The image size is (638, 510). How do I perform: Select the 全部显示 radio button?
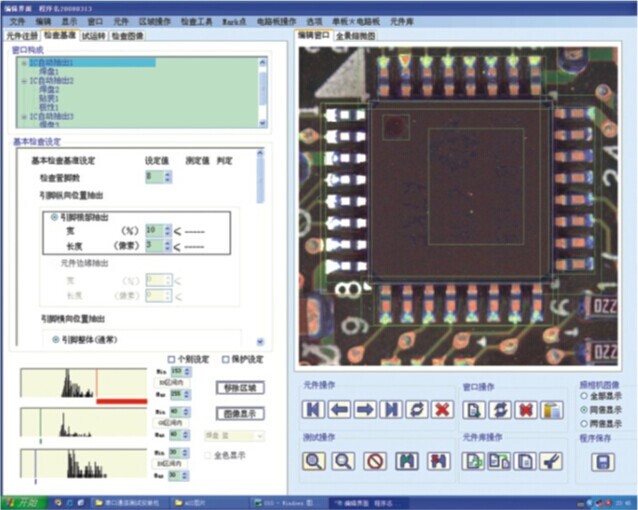point(584,397)
